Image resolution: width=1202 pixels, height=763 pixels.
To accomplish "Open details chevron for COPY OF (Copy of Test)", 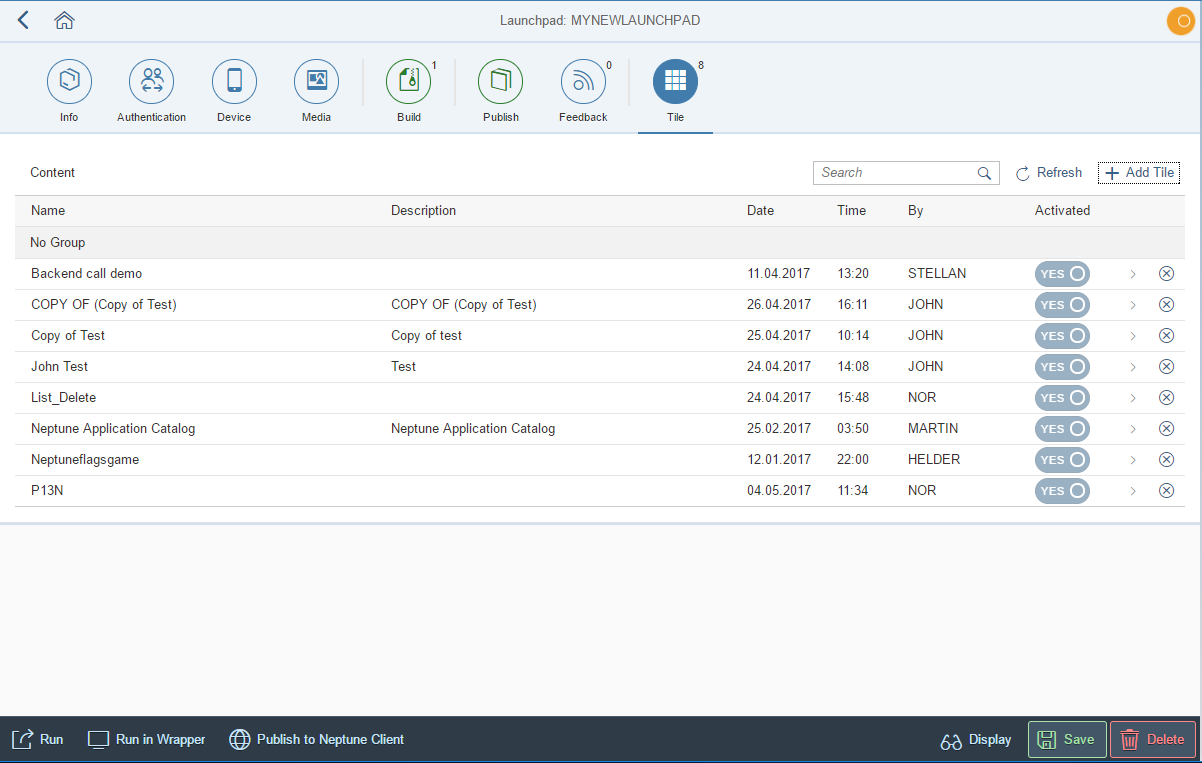I will coord(1133,305).
